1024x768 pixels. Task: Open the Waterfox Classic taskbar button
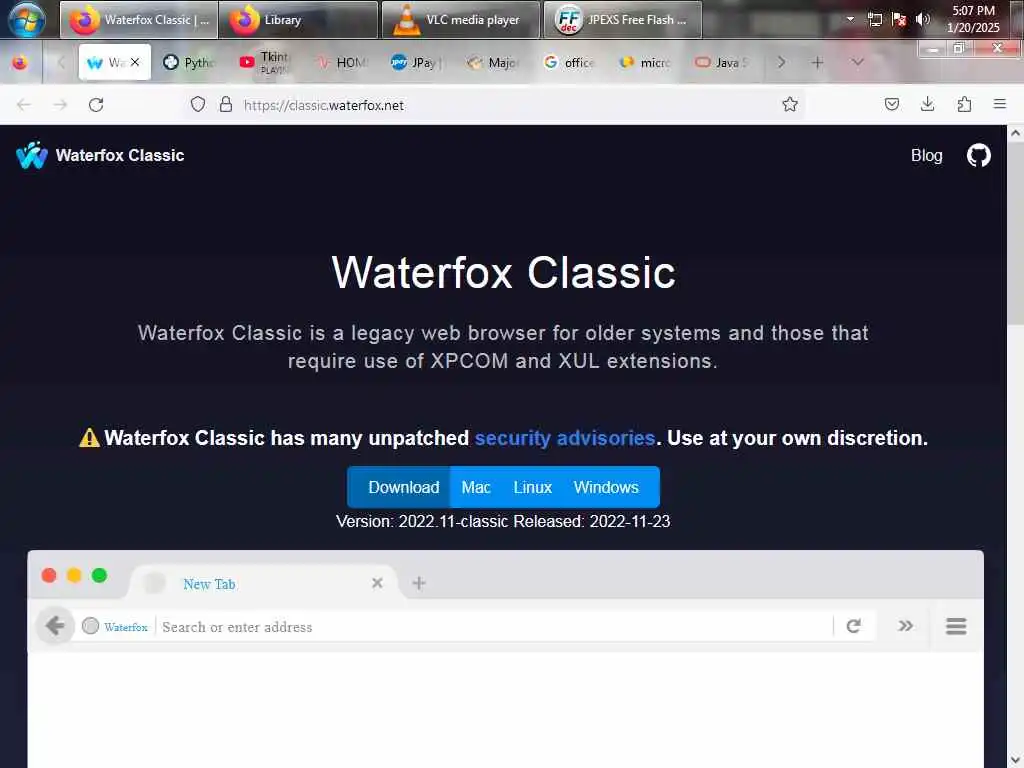tap(139, 20)
